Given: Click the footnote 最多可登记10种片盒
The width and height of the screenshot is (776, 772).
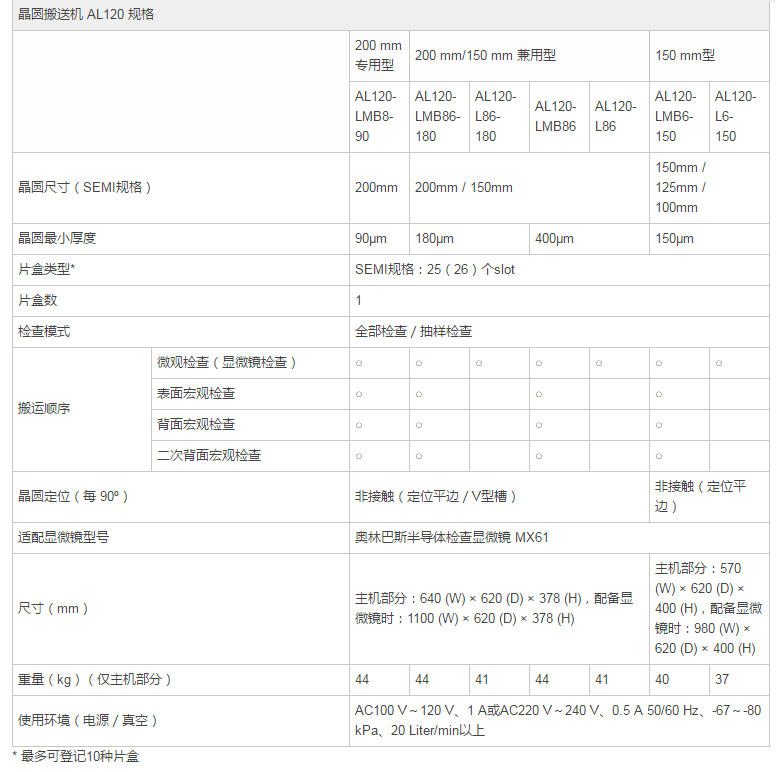Looking at the screenshot, I should [x=79, y=756].
